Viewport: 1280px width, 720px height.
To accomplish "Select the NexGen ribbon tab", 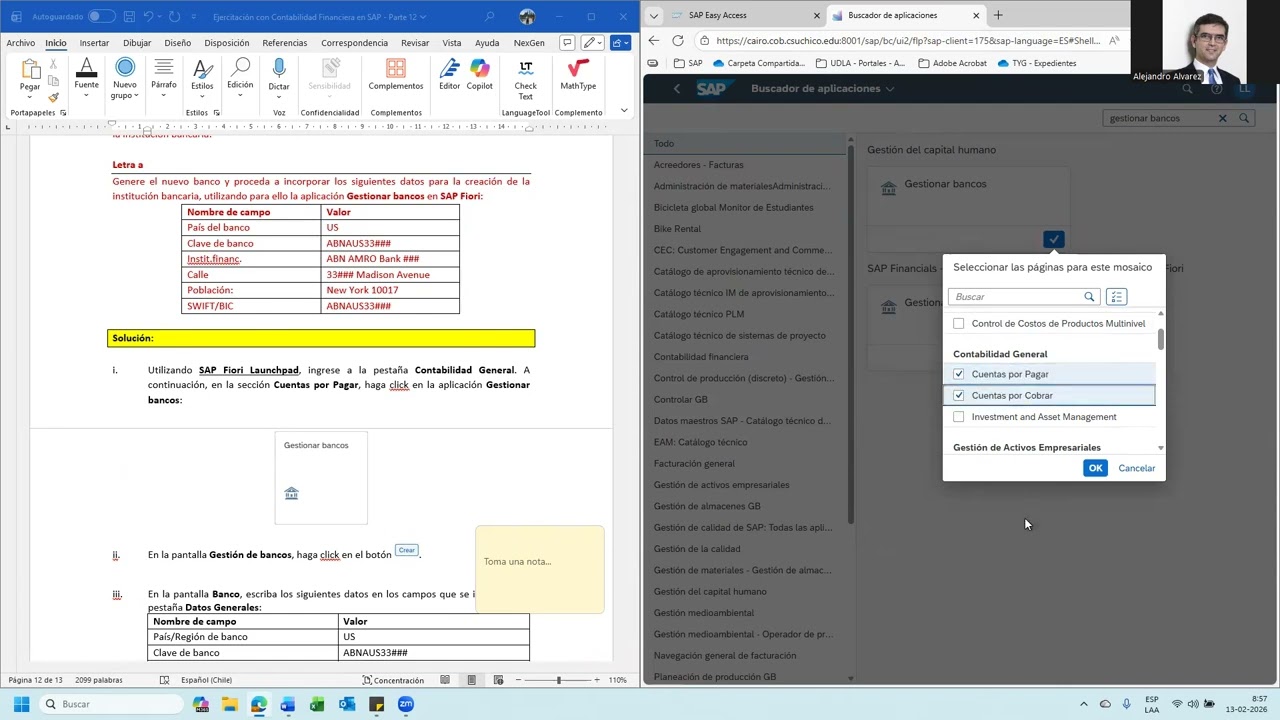I will (529, 43).
